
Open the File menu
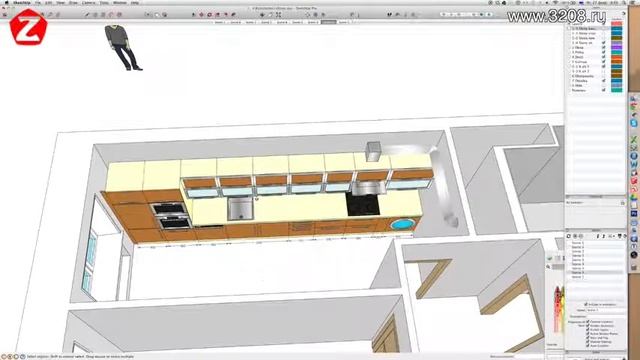click(38, 2)
